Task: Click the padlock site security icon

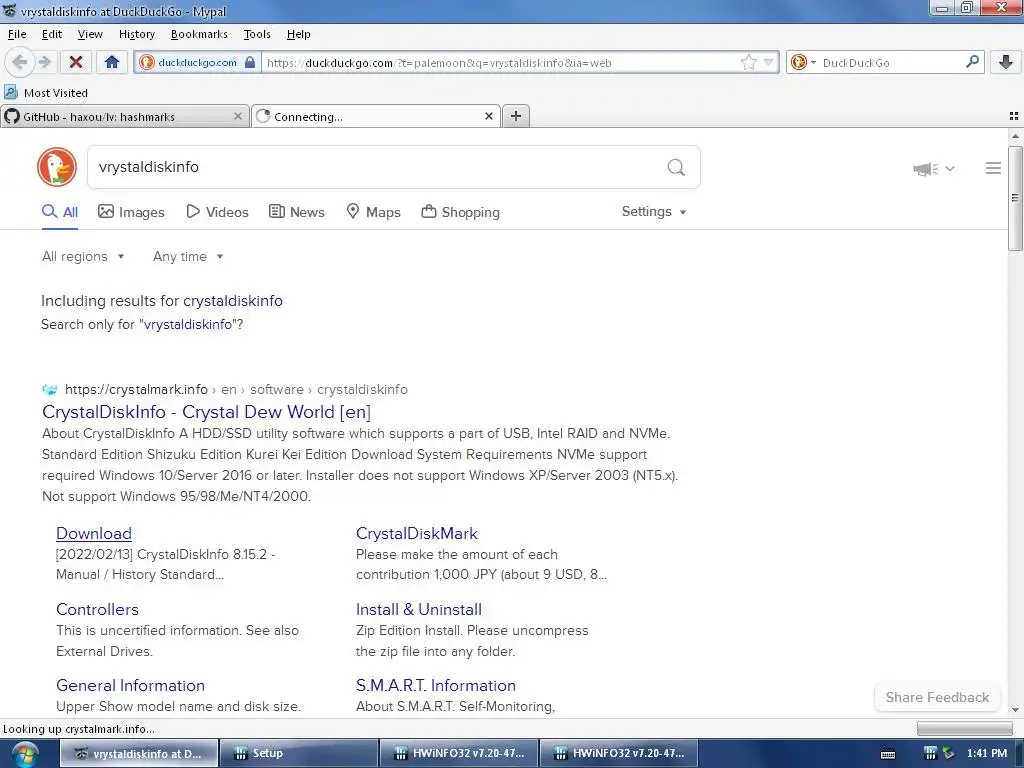Action: pos(249,63)
